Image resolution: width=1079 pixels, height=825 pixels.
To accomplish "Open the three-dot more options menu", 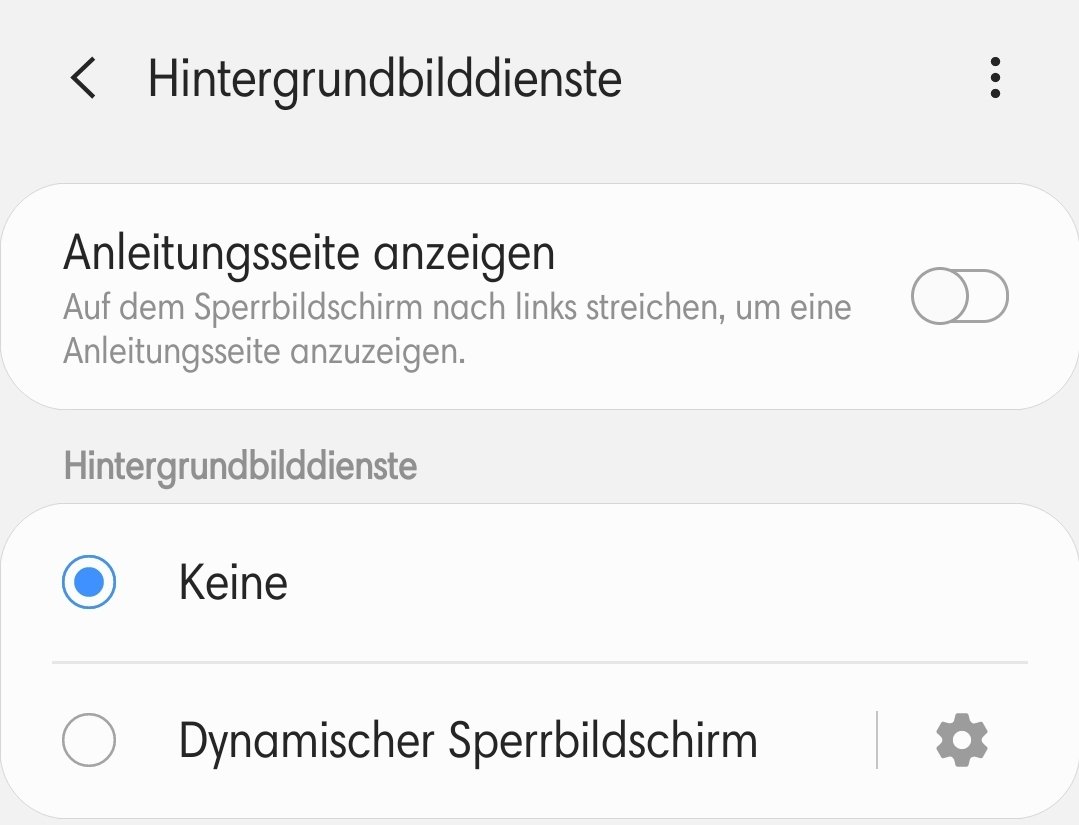I will coord(994,78).
